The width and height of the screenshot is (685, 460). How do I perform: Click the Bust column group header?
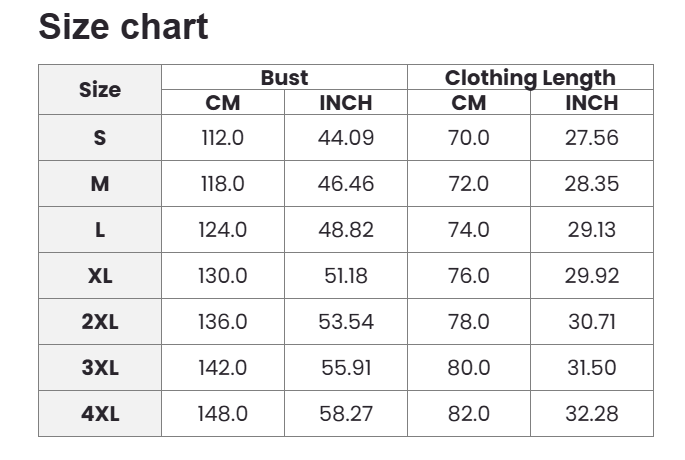284,78
